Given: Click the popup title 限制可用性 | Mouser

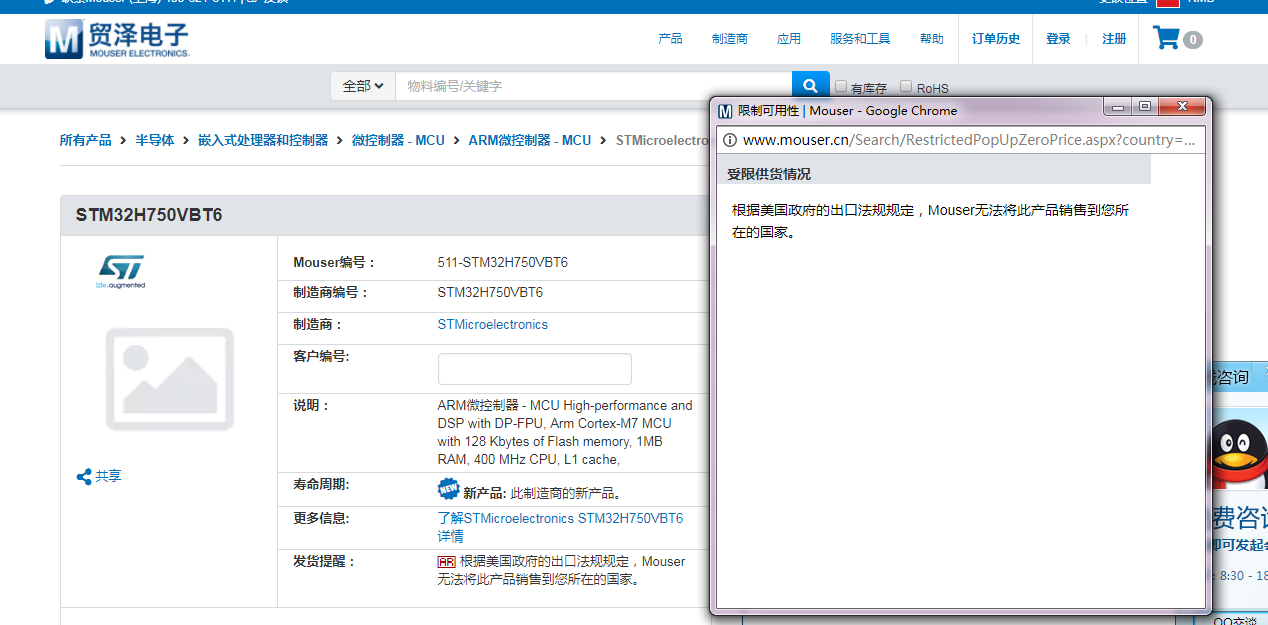Looking at the screenshot, I should [848, 111].
